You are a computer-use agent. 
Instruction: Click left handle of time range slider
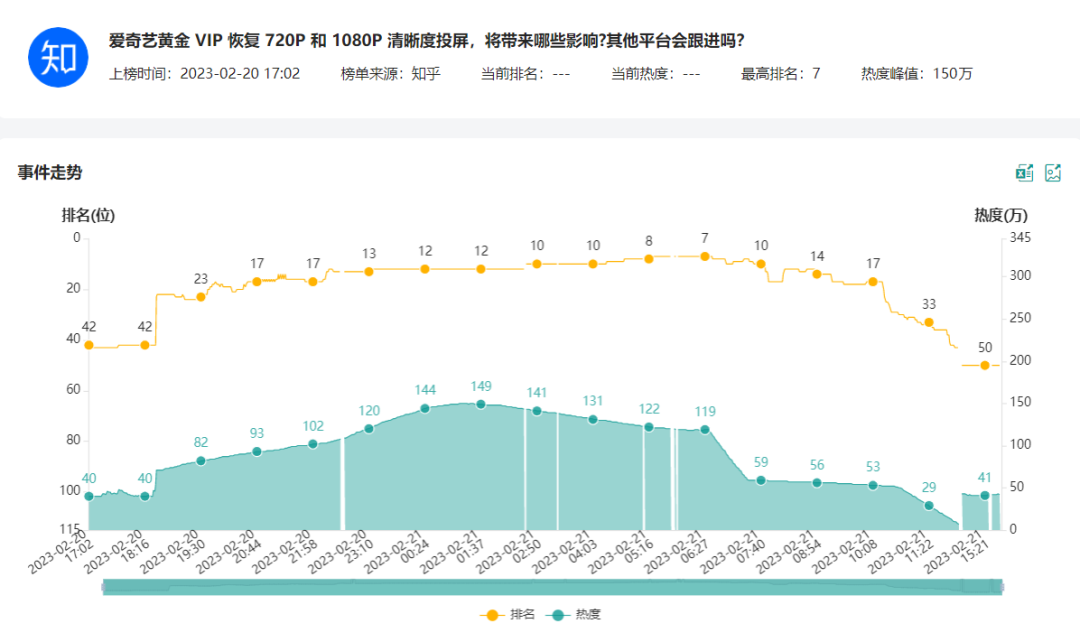point(103,586)
